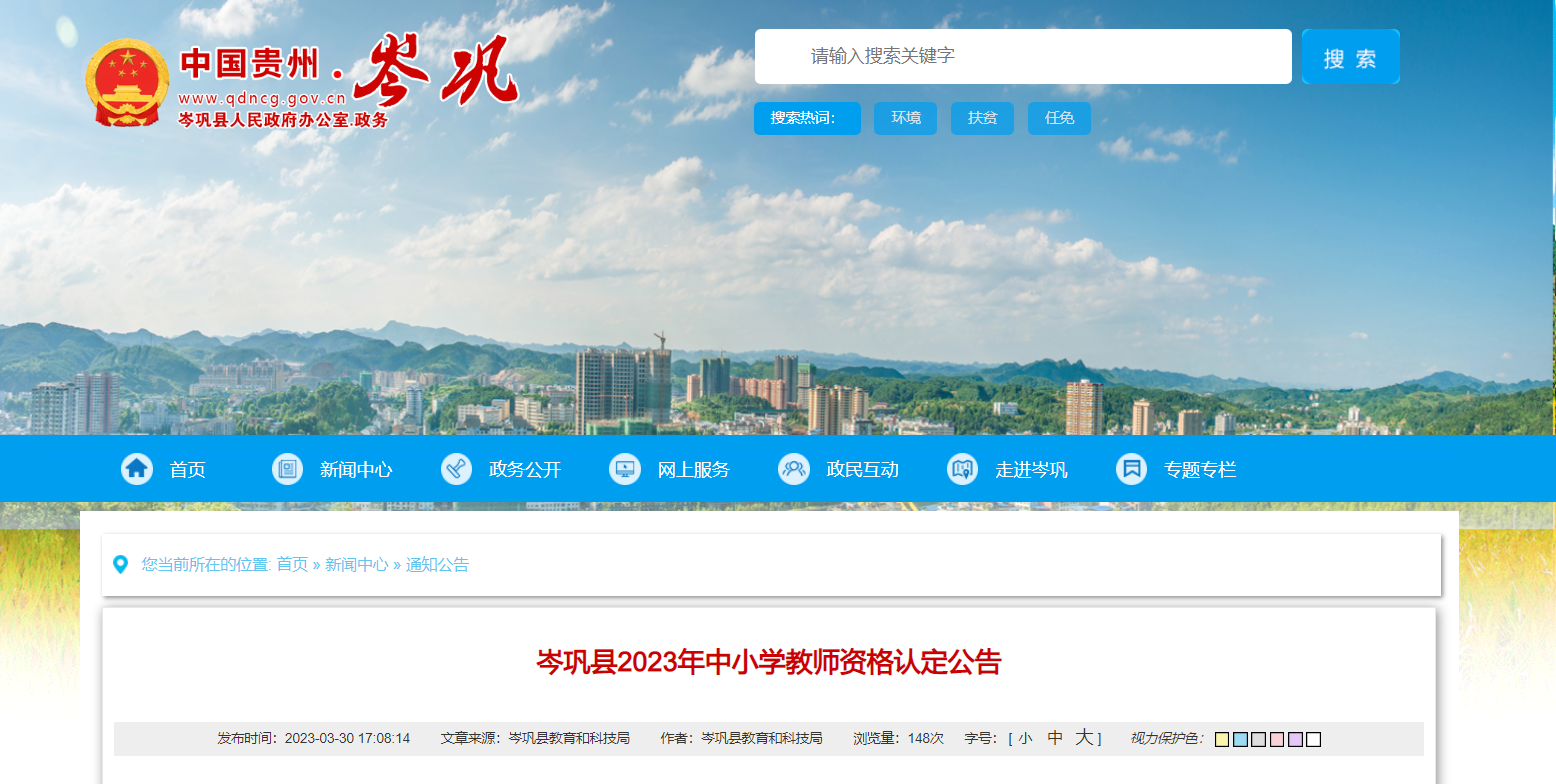The image size is (1556, 784).
Task: Click the 新闻中心 breadcrumb link
Action: [x=356, y=565]
